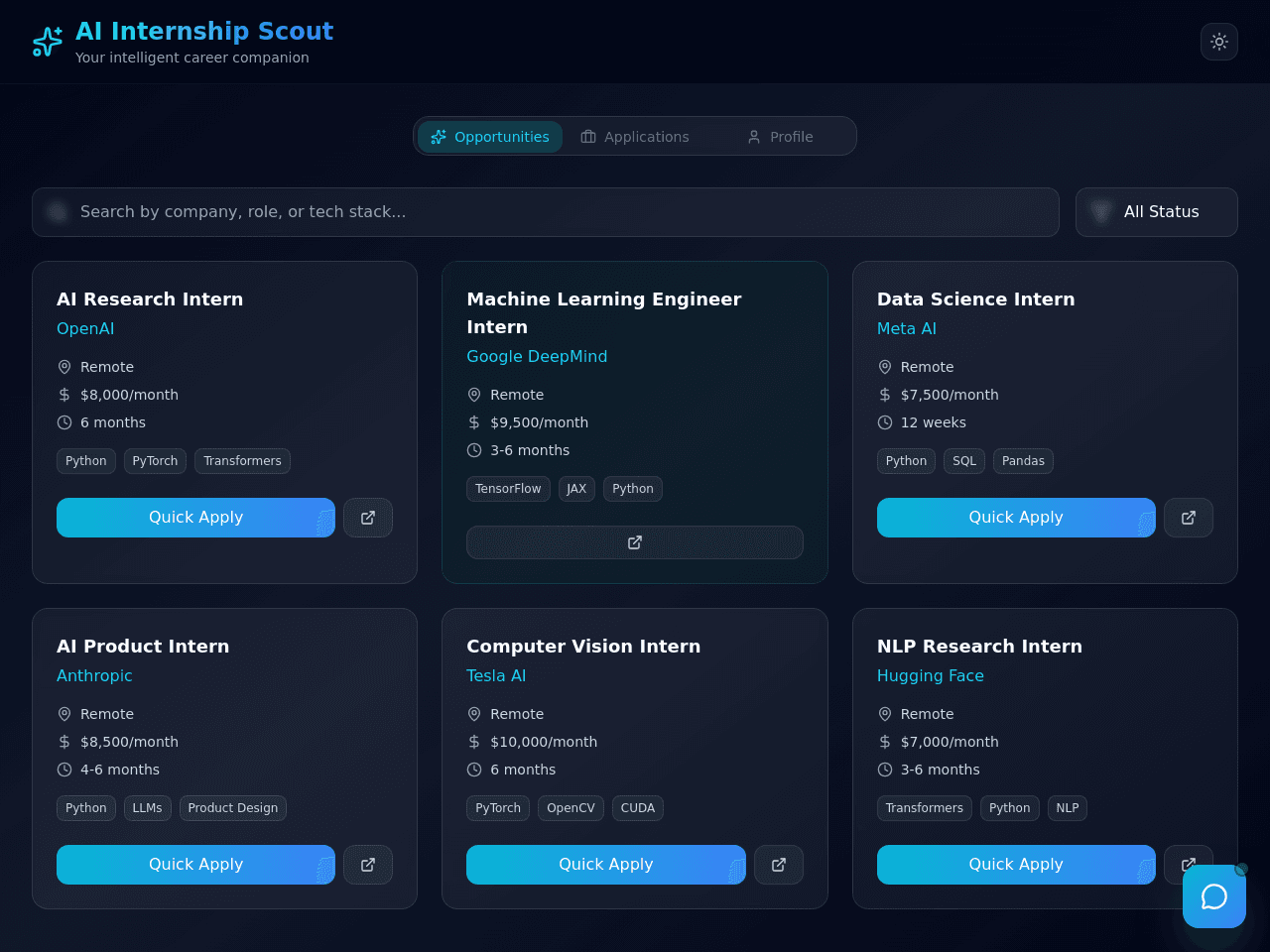Select the Anthropic company name
The width and height of the screenshot is (1270, 952).
(x=94, y=675)
